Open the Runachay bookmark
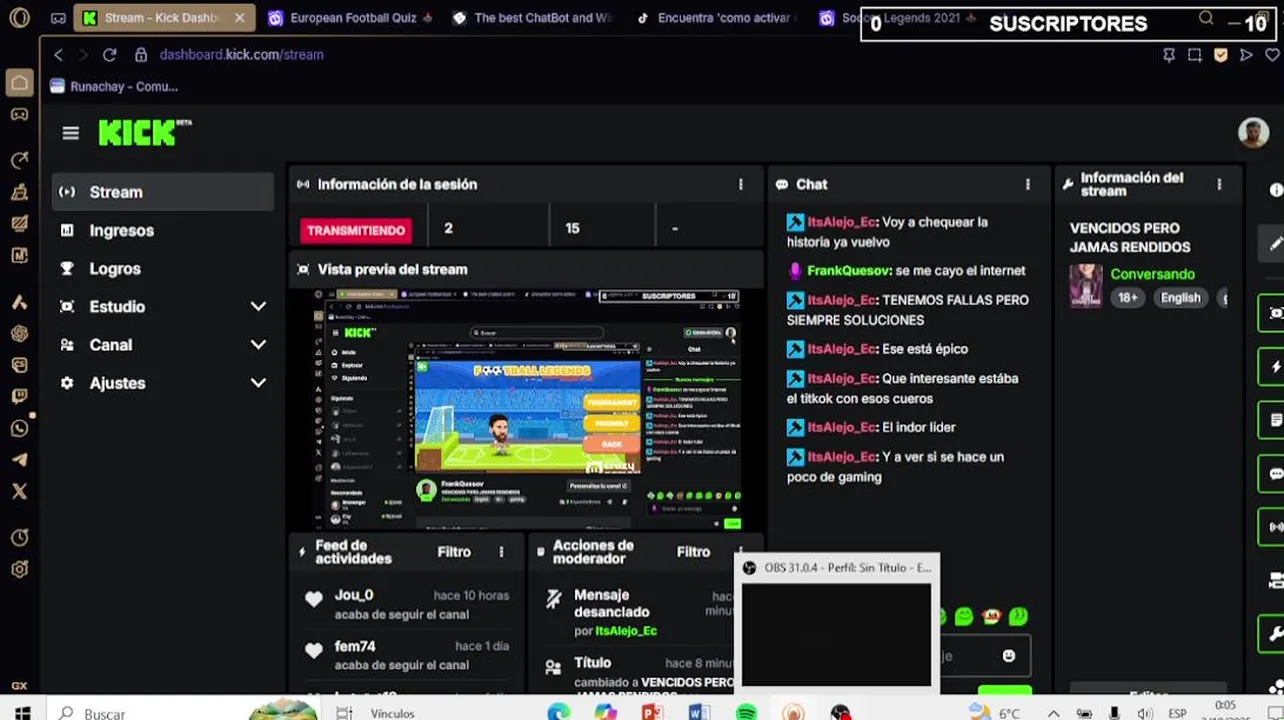Viewport: 1284px width, 720px height. tap(114, 87)
